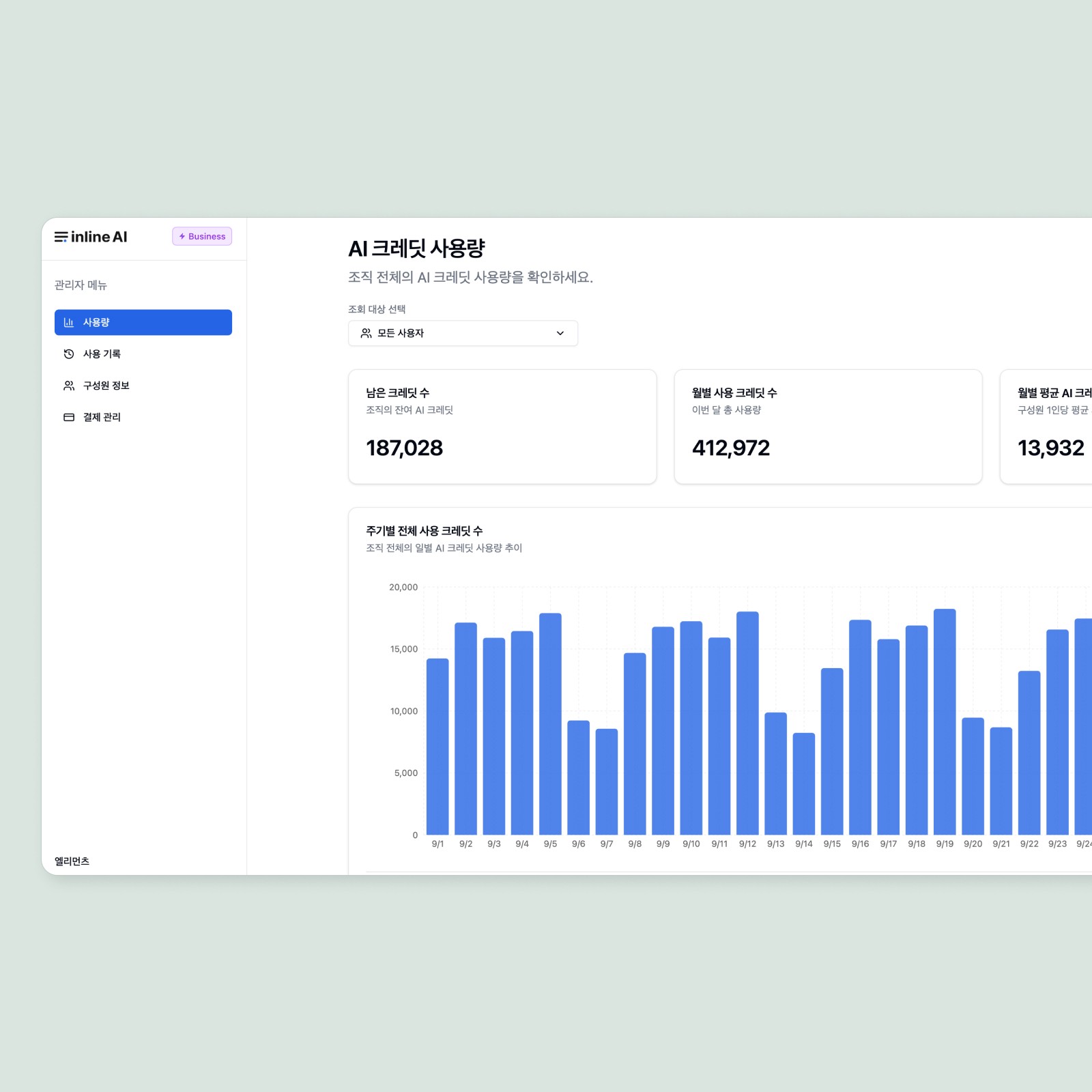Viewport: 1092px width, 1092px height.
Task: Click the 9/21 bar in the chart
Action: pos(1001,781)
